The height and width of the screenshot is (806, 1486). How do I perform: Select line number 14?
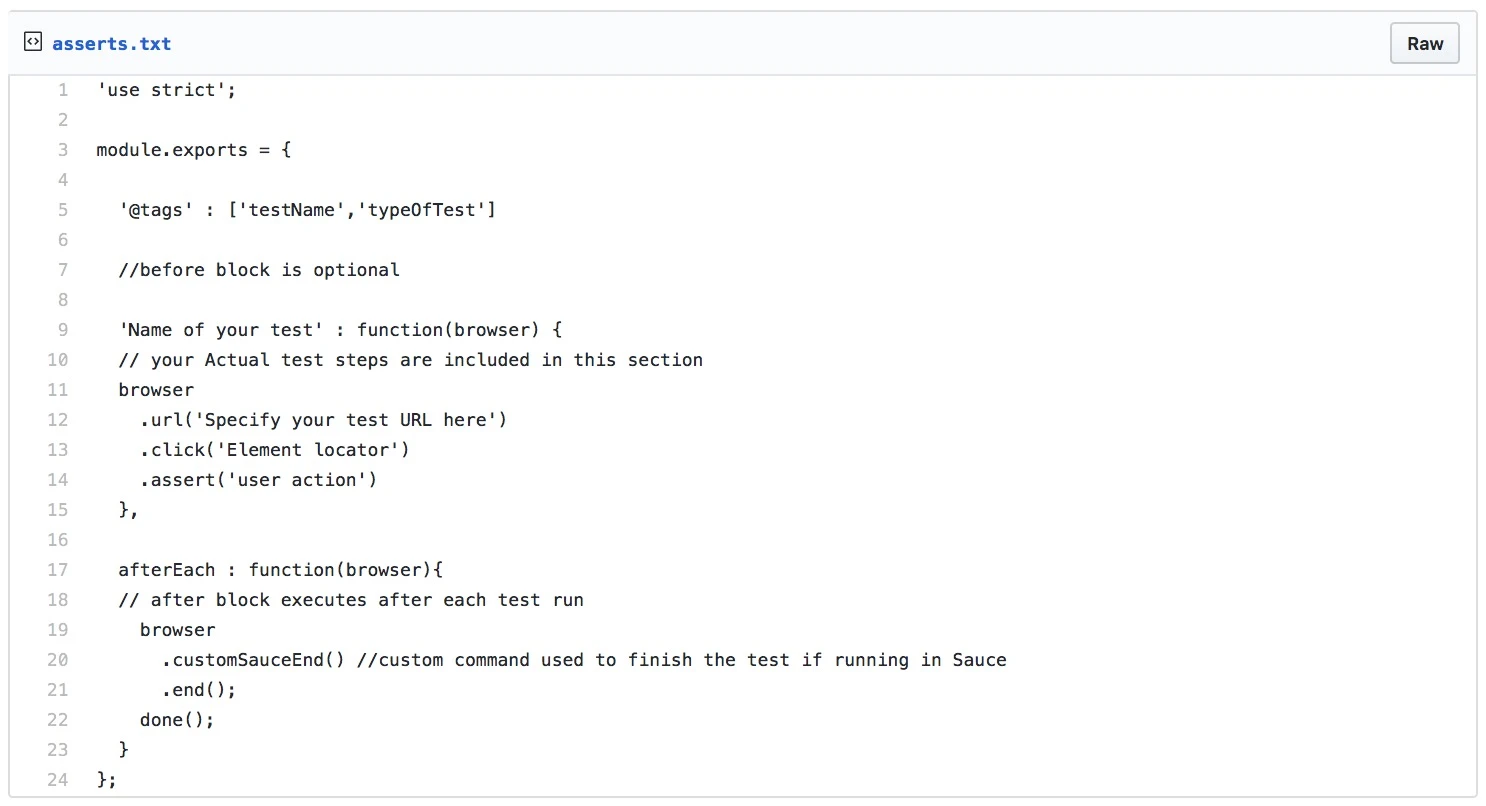click(x=58, y=480)
